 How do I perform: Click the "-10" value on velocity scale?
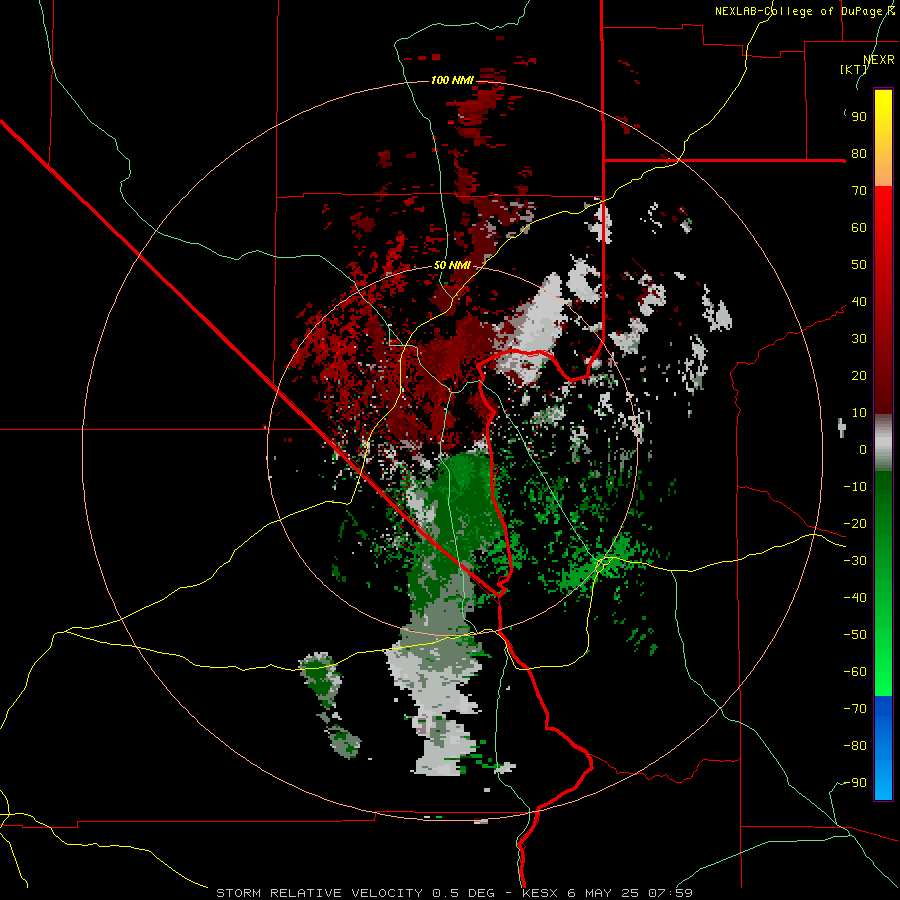(855, 487)
